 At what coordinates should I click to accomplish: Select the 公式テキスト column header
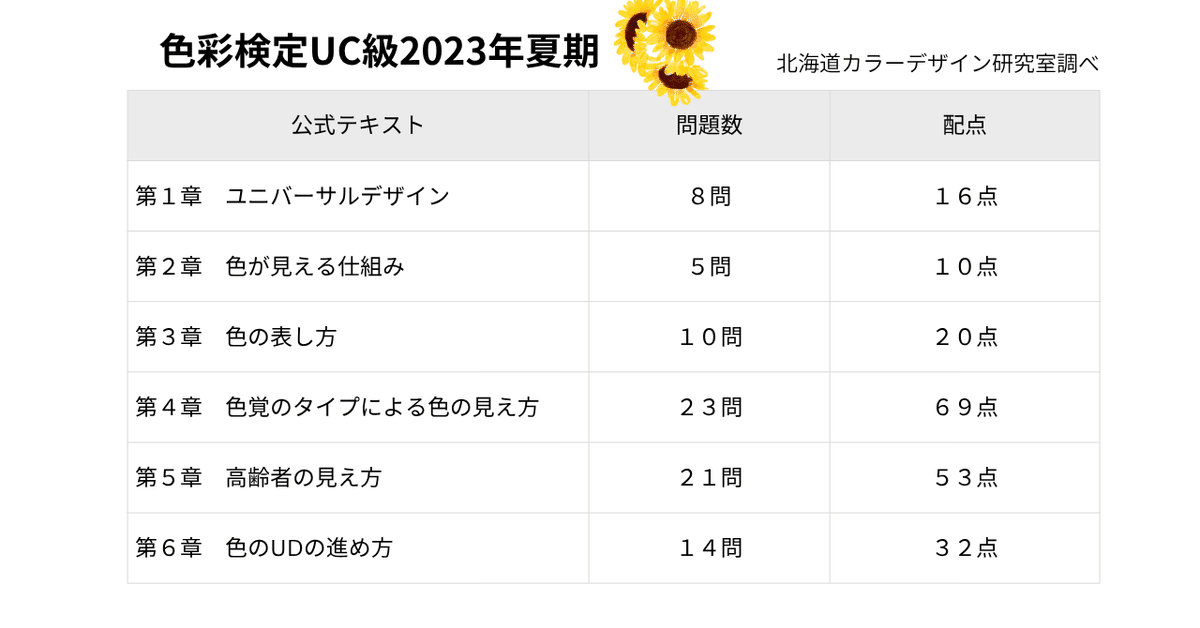[358, 125]
